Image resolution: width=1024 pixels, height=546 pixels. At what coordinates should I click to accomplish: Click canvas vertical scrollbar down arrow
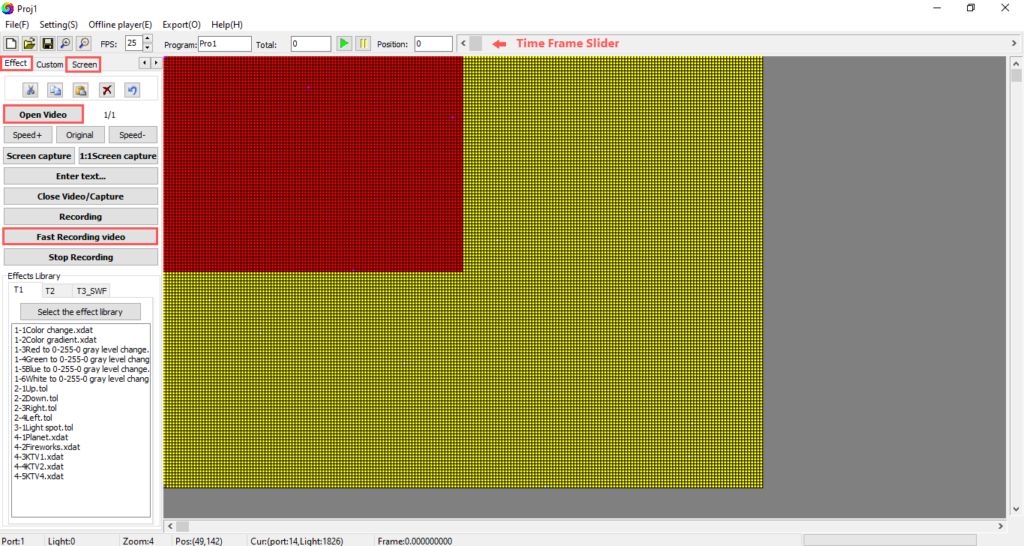pyautogui.click(x=1016, y=509)
